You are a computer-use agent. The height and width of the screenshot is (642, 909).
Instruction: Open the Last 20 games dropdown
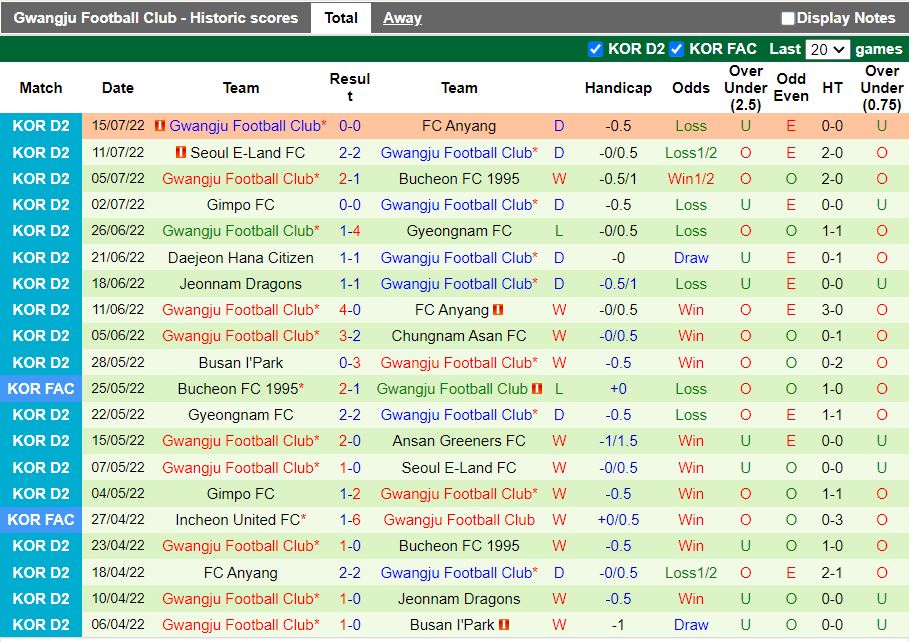(x=827, y=48)
